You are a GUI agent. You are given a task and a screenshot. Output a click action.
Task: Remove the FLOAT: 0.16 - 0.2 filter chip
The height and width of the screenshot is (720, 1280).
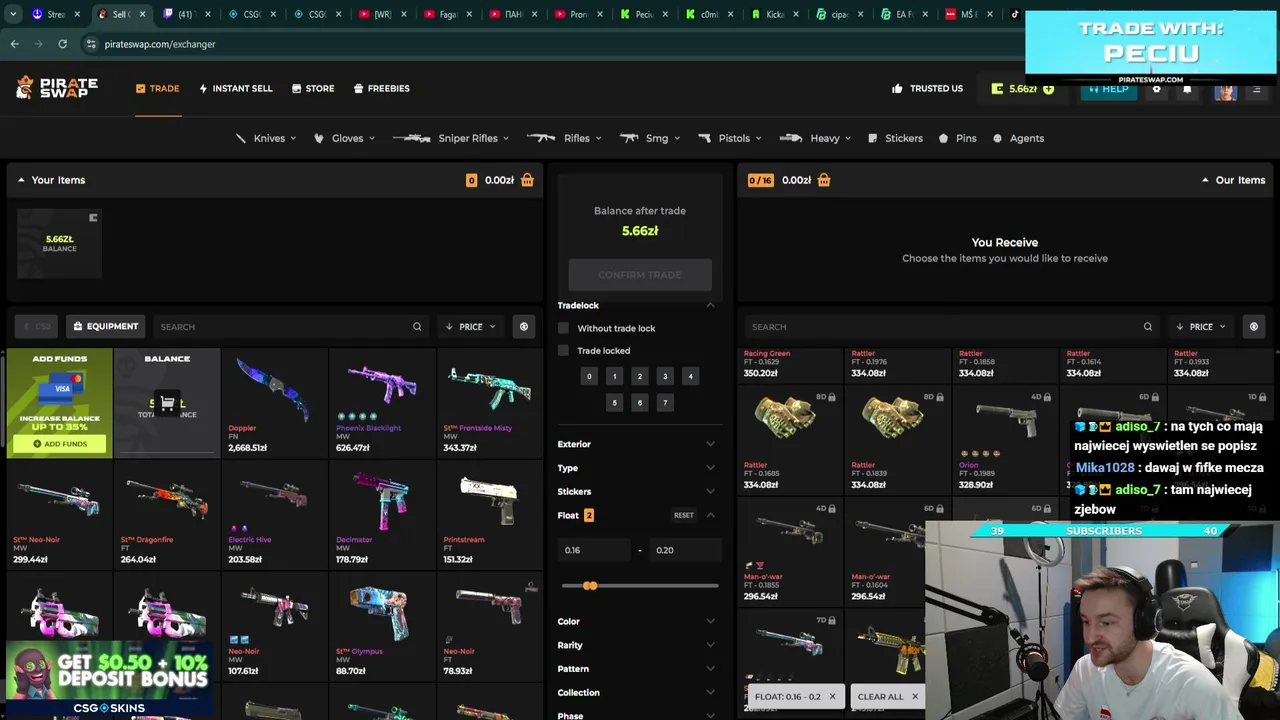(832, 696)
